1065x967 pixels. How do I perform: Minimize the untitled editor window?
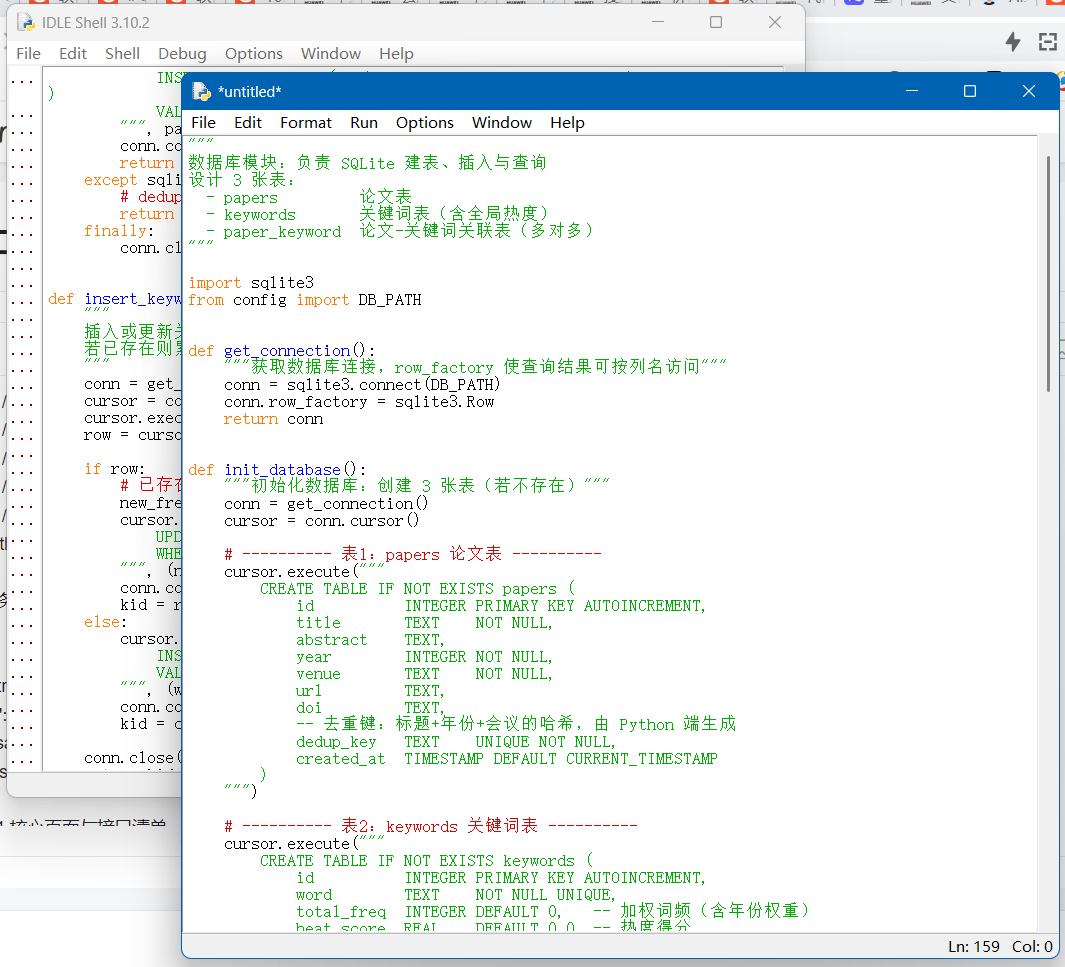(x=911, y=91)
